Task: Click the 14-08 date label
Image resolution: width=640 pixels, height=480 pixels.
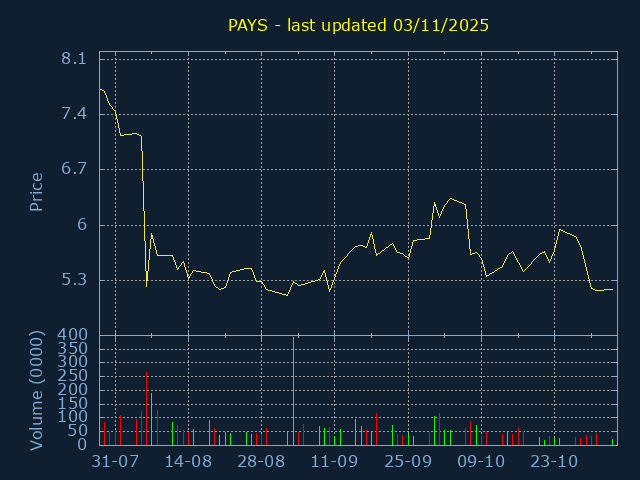Action: tap(188, 462)
